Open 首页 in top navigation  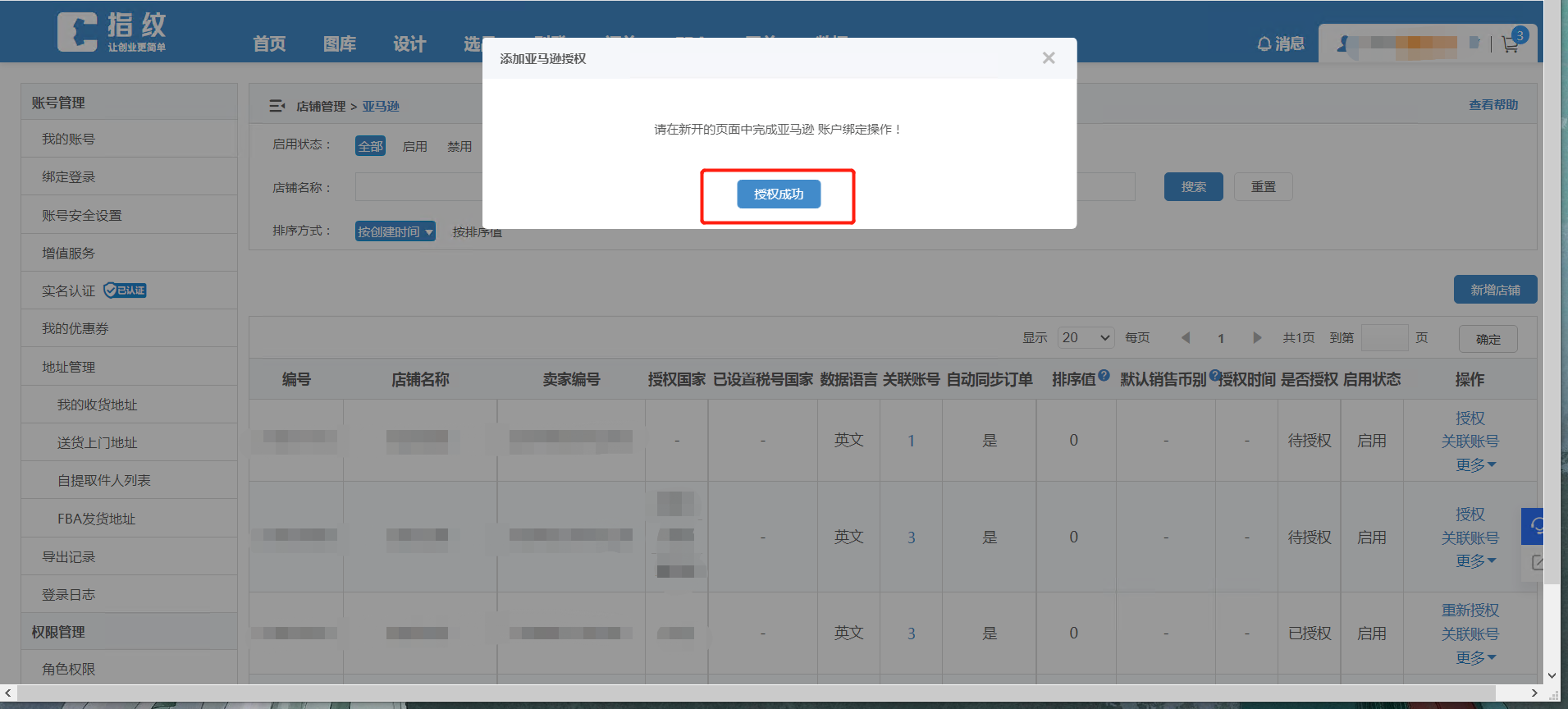(269, 44)
